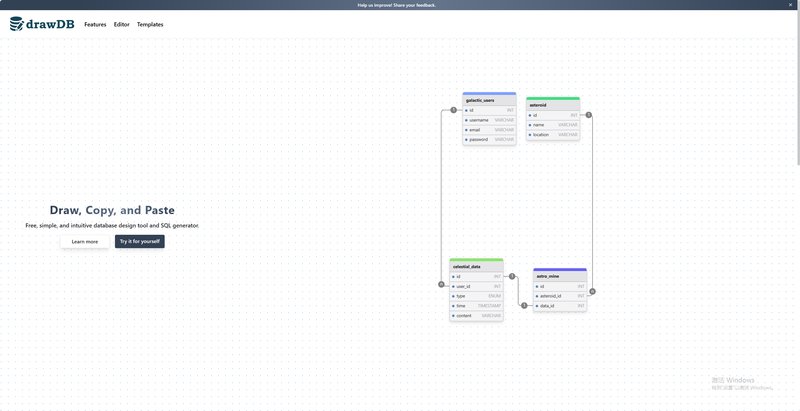
Task: Select the galactic_users table header
Action: 489,100
